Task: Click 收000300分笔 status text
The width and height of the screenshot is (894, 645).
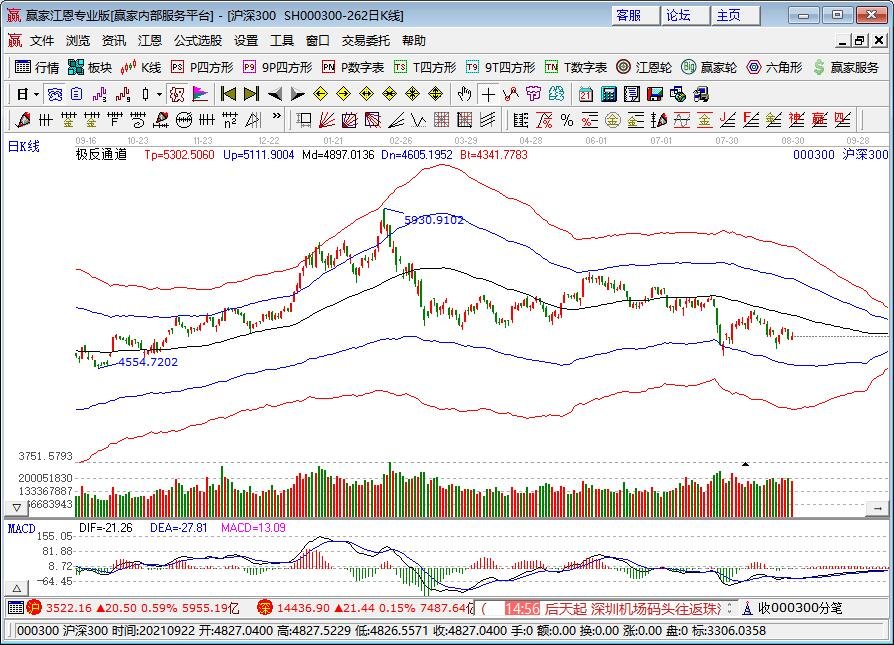Action: click(x=799, y=608)
